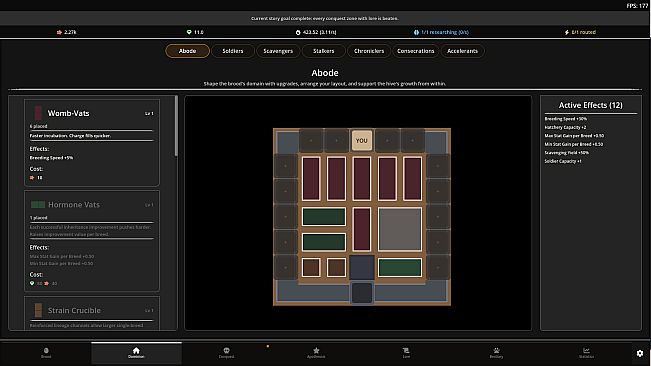Select the Hormone Vats upgrade card
This screenshot has height=366, width=651.
coord(92,241)
